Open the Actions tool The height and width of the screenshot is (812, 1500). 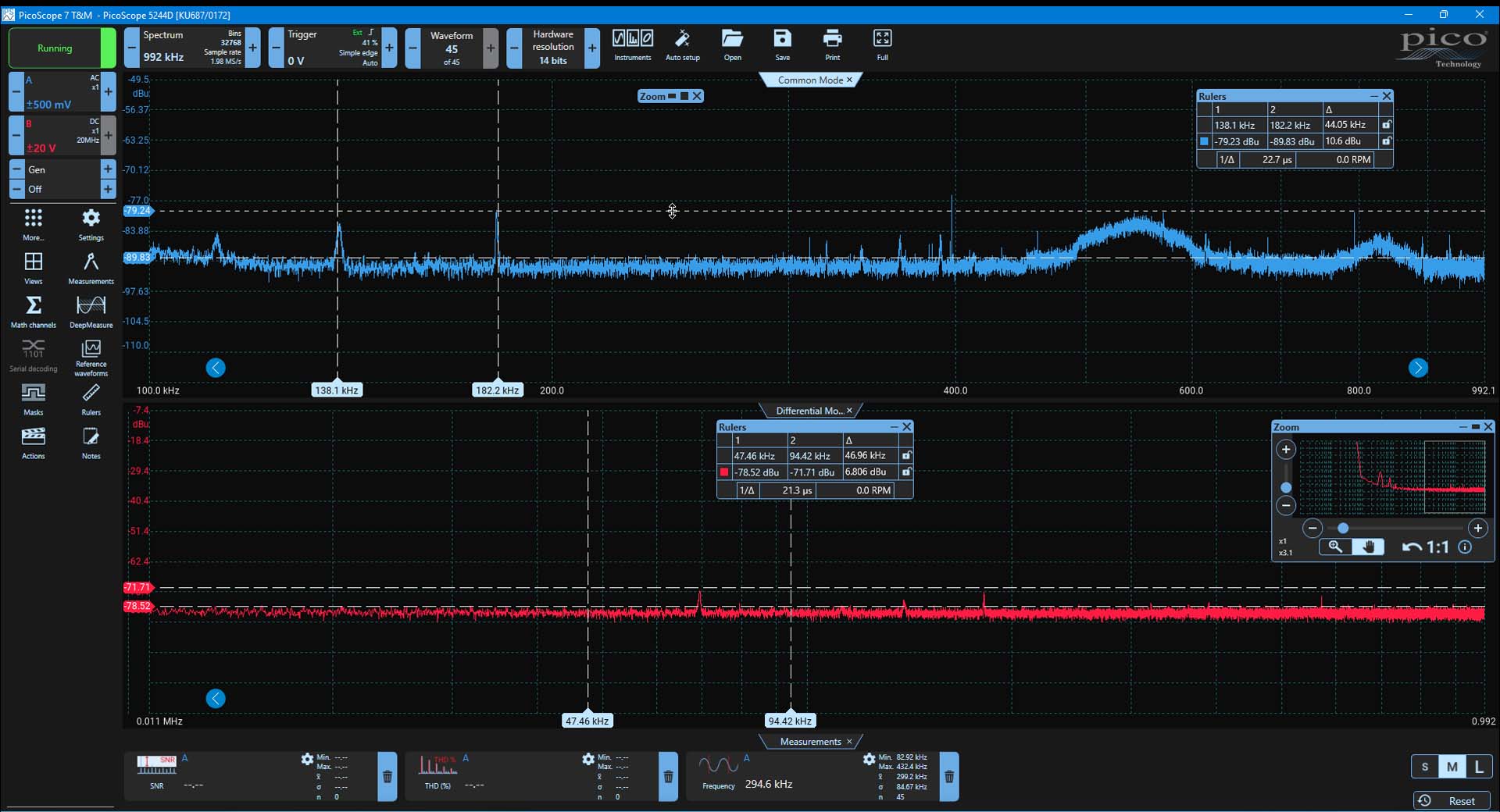pyautogui.click(x=33, y=443)
